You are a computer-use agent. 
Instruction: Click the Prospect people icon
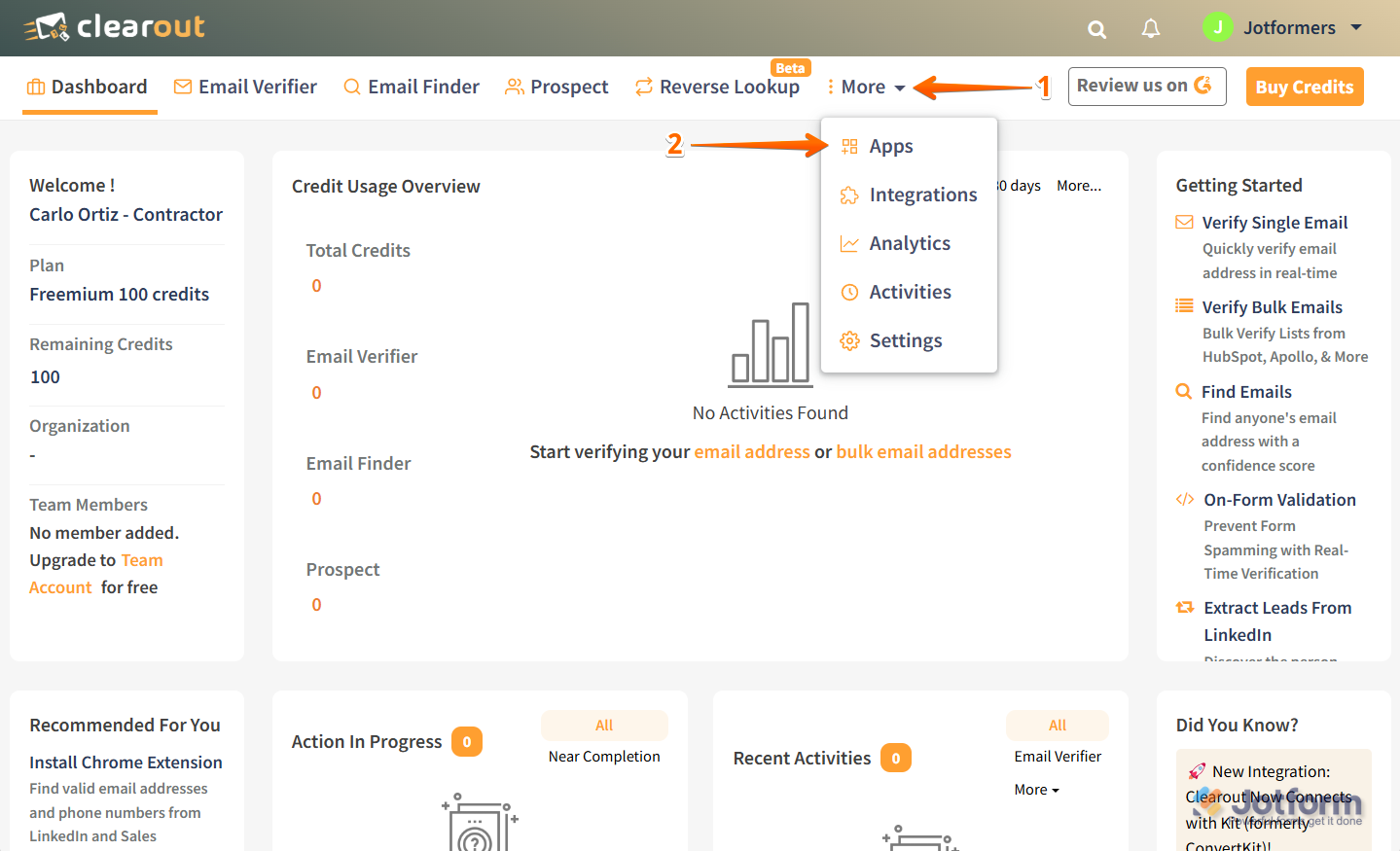click(515, 87)
